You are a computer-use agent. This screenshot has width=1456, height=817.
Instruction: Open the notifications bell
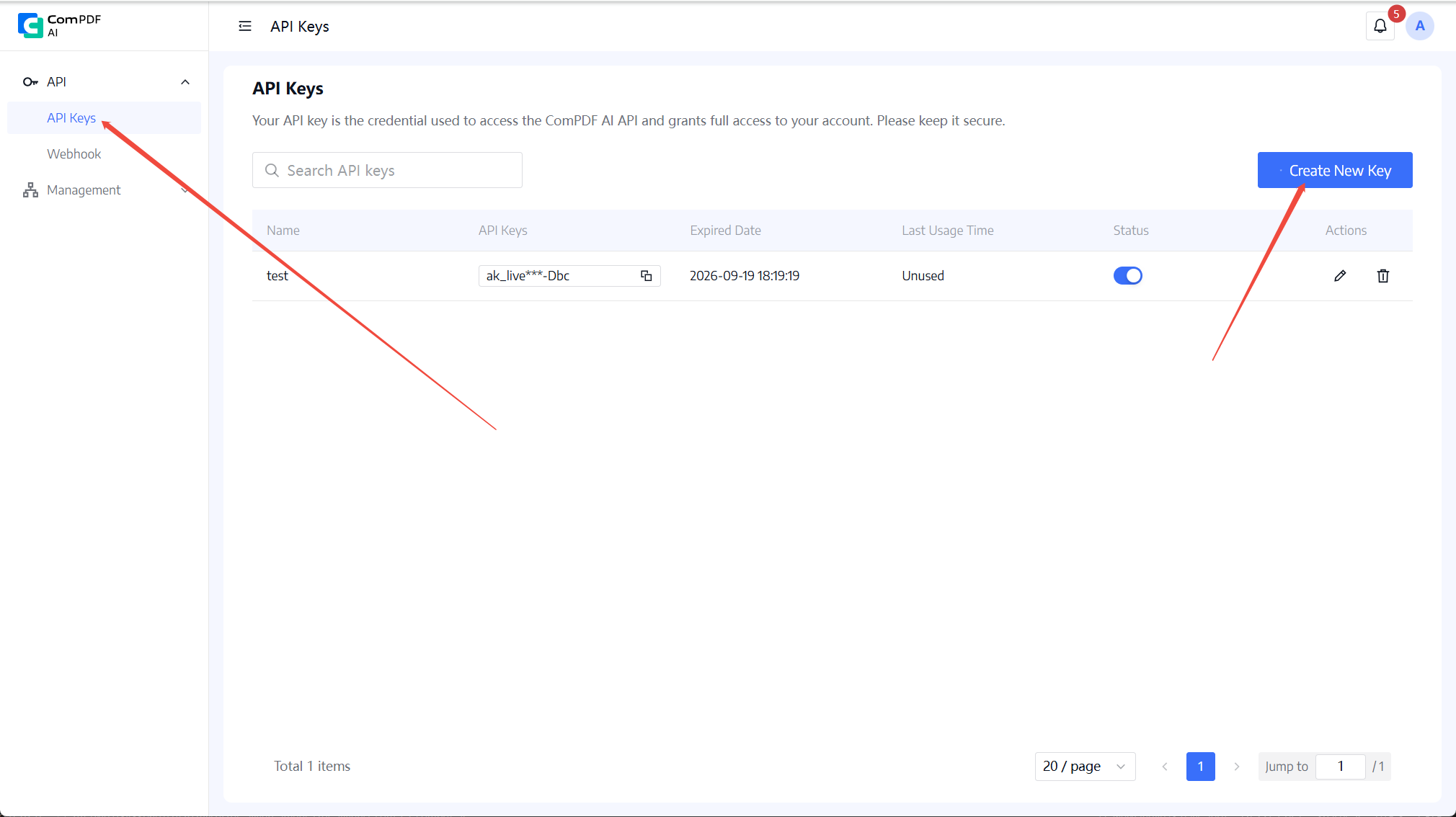tap(1380, 27)
